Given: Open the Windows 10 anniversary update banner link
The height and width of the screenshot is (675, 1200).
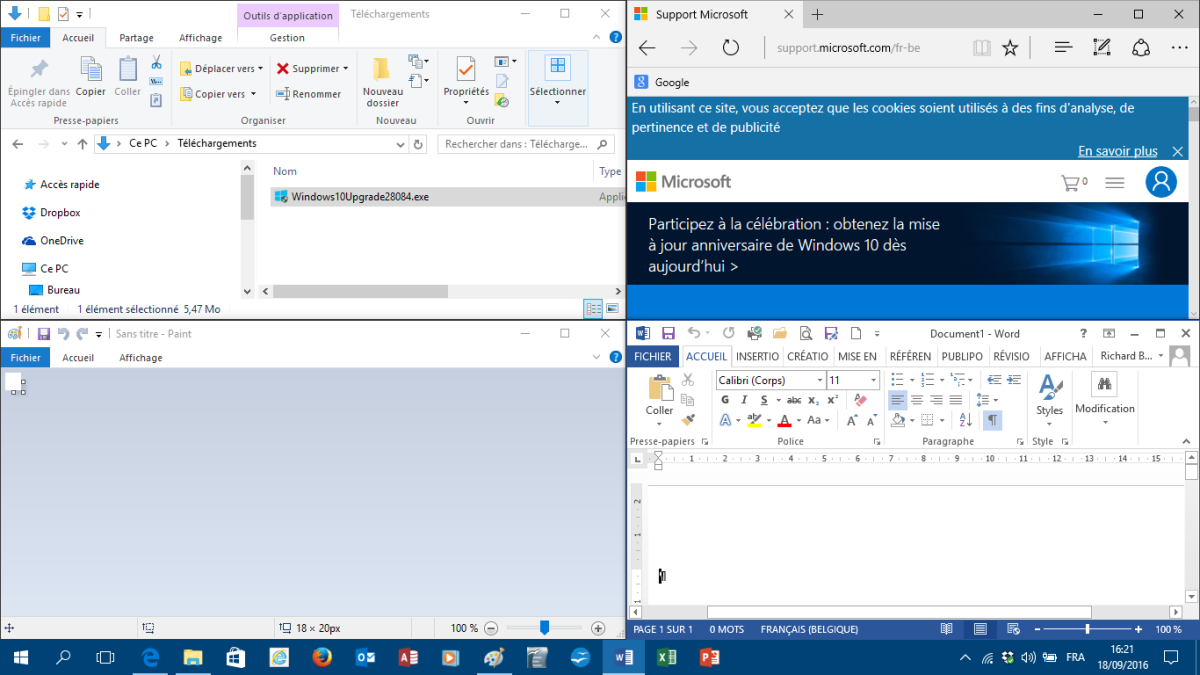Looking at the screenshot, I should pos(794,246).
